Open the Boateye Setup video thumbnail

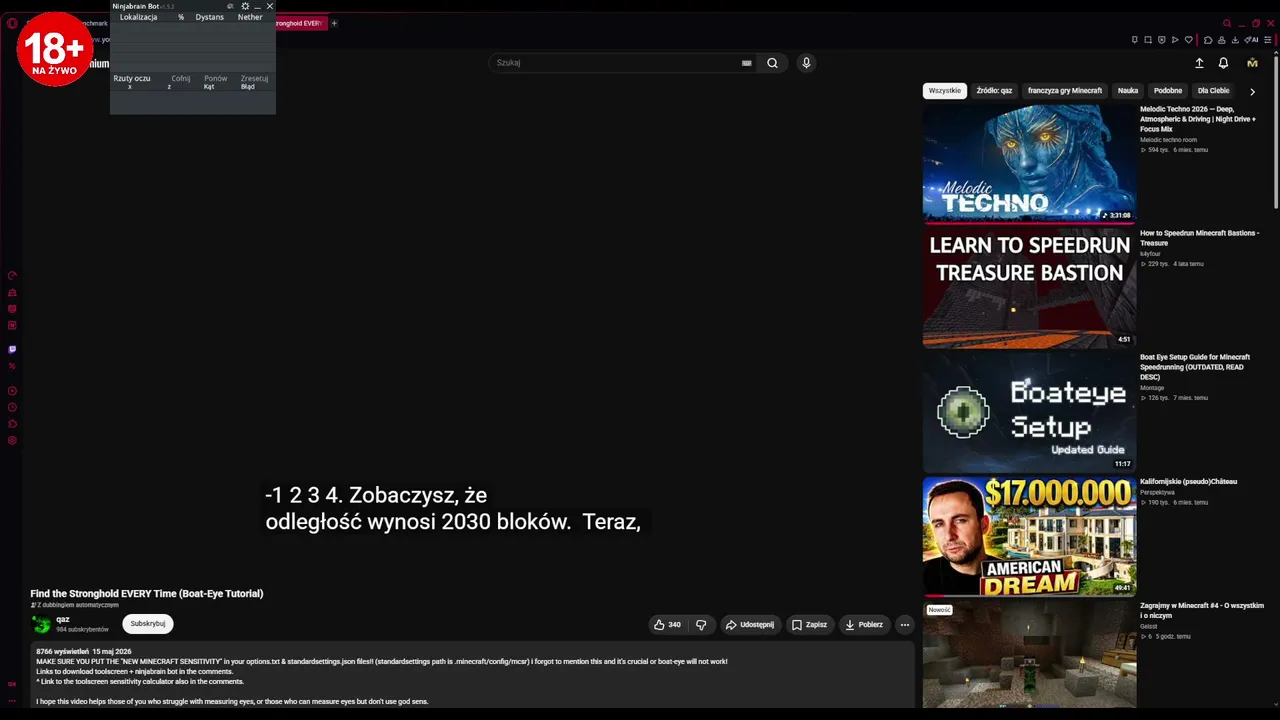pyautogui.click(x=1029, y=412)
